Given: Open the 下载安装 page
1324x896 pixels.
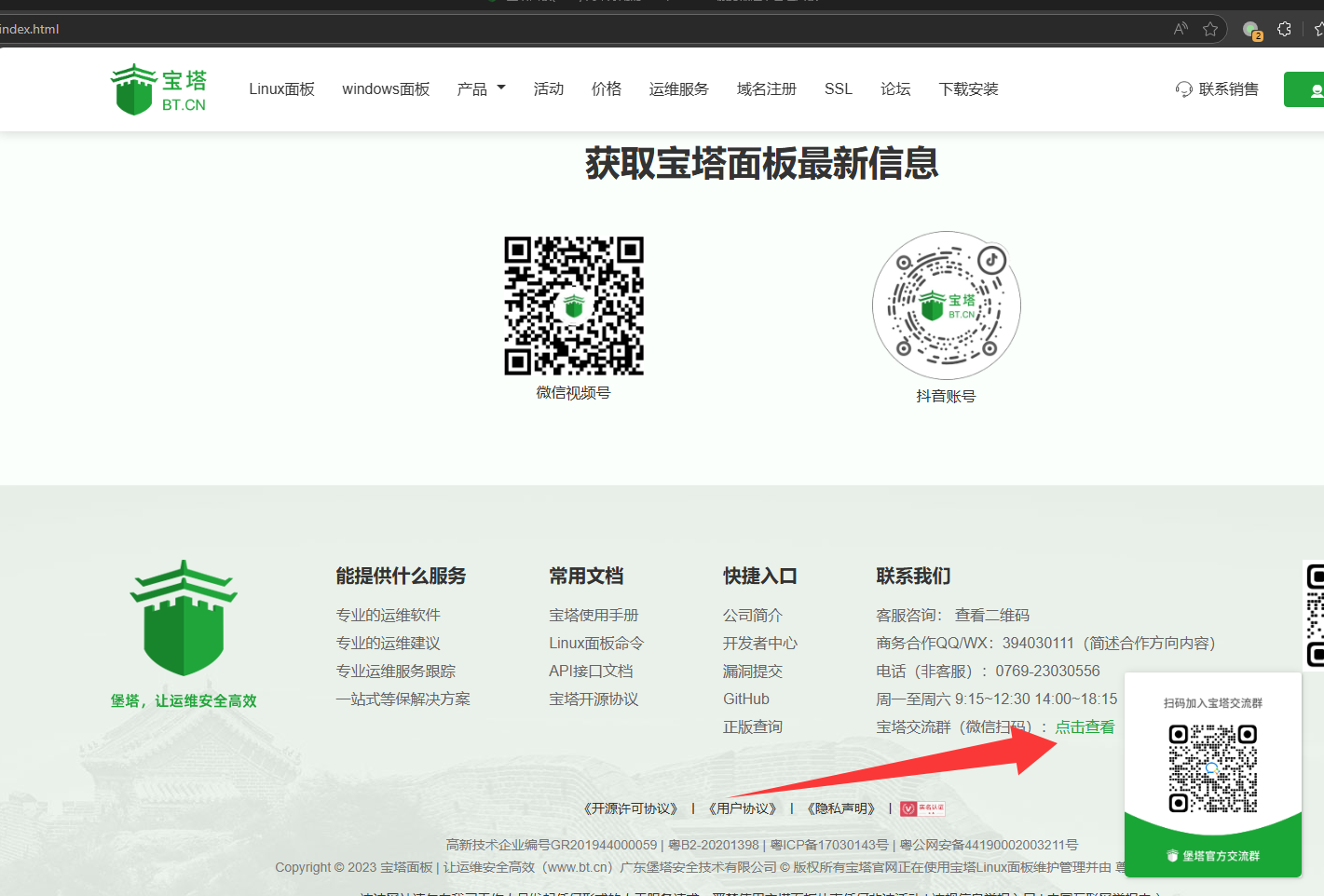Looking at the screenshot, I should (969, 89).
